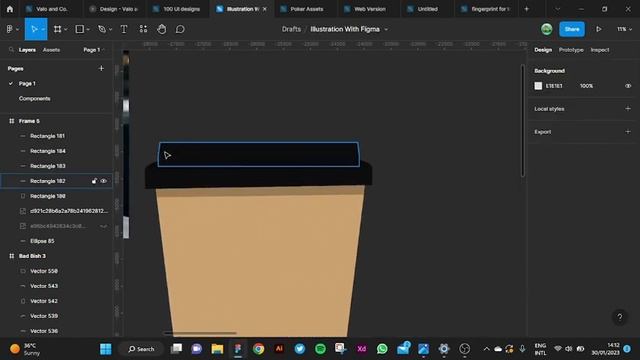Viewport: 640px width, 360px height.
Task: Select the Comment tool
Action: (180, 29)
